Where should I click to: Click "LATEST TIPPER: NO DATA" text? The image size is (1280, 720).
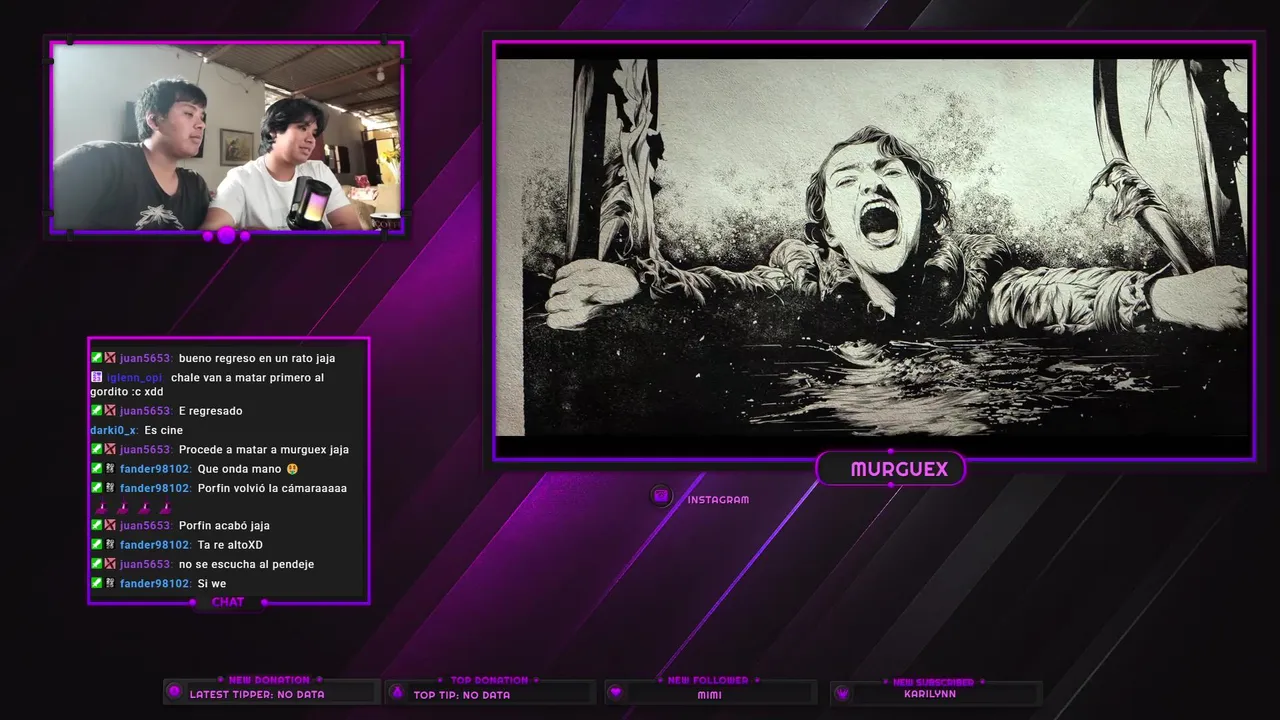257,694
